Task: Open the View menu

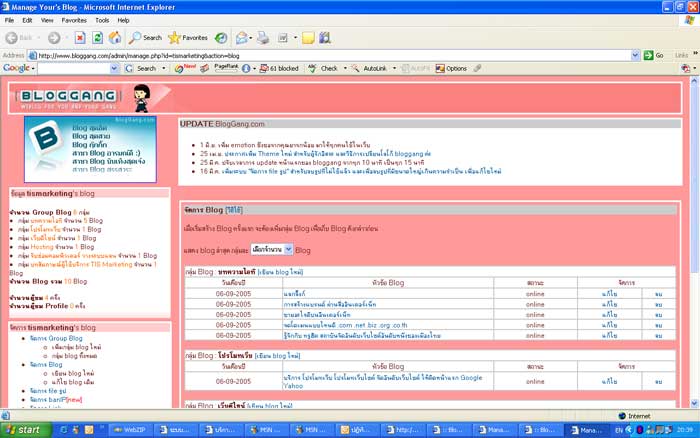Action: pos(47,20)
